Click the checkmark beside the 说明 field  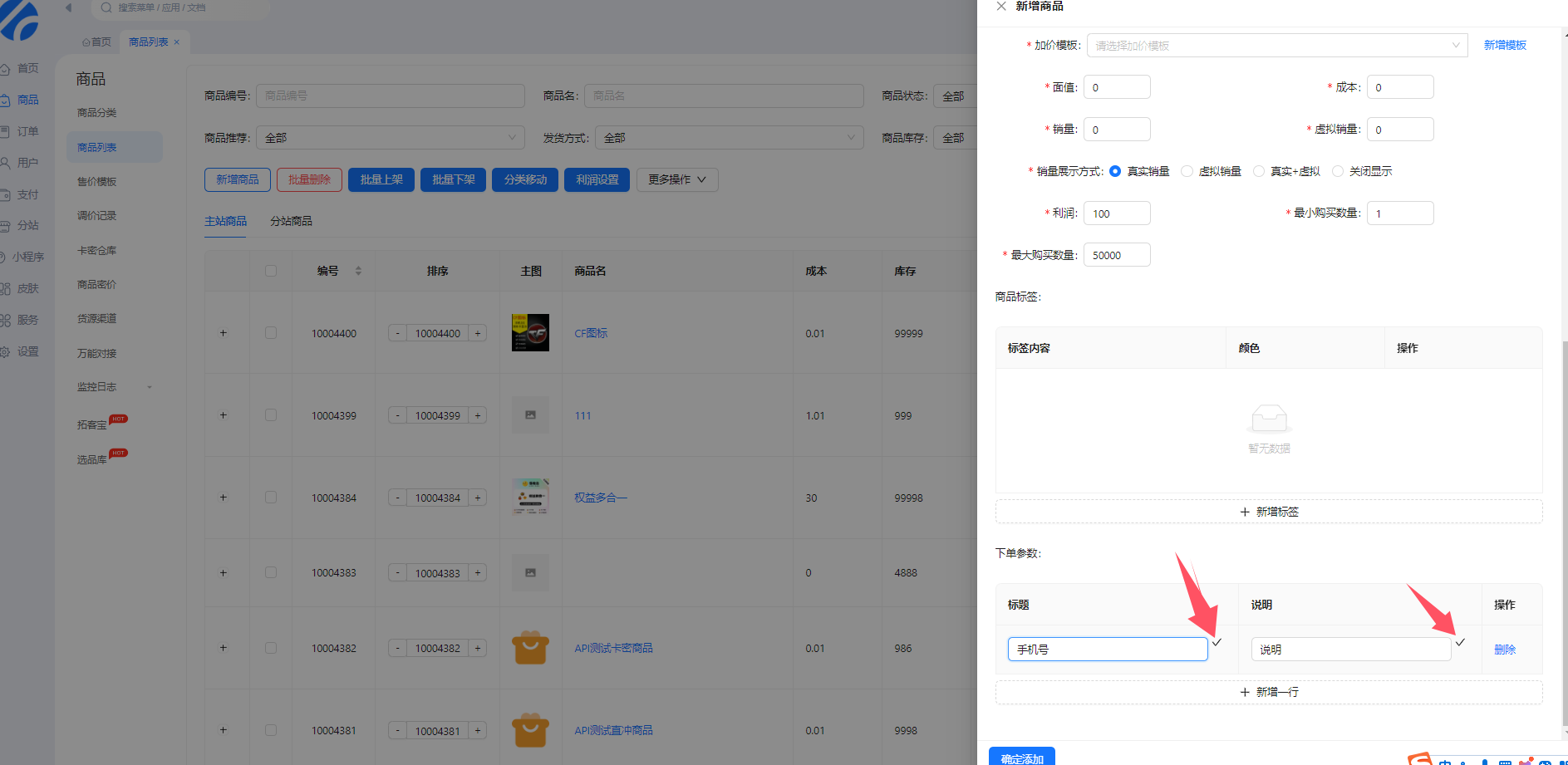click(x=1460, y=642)
